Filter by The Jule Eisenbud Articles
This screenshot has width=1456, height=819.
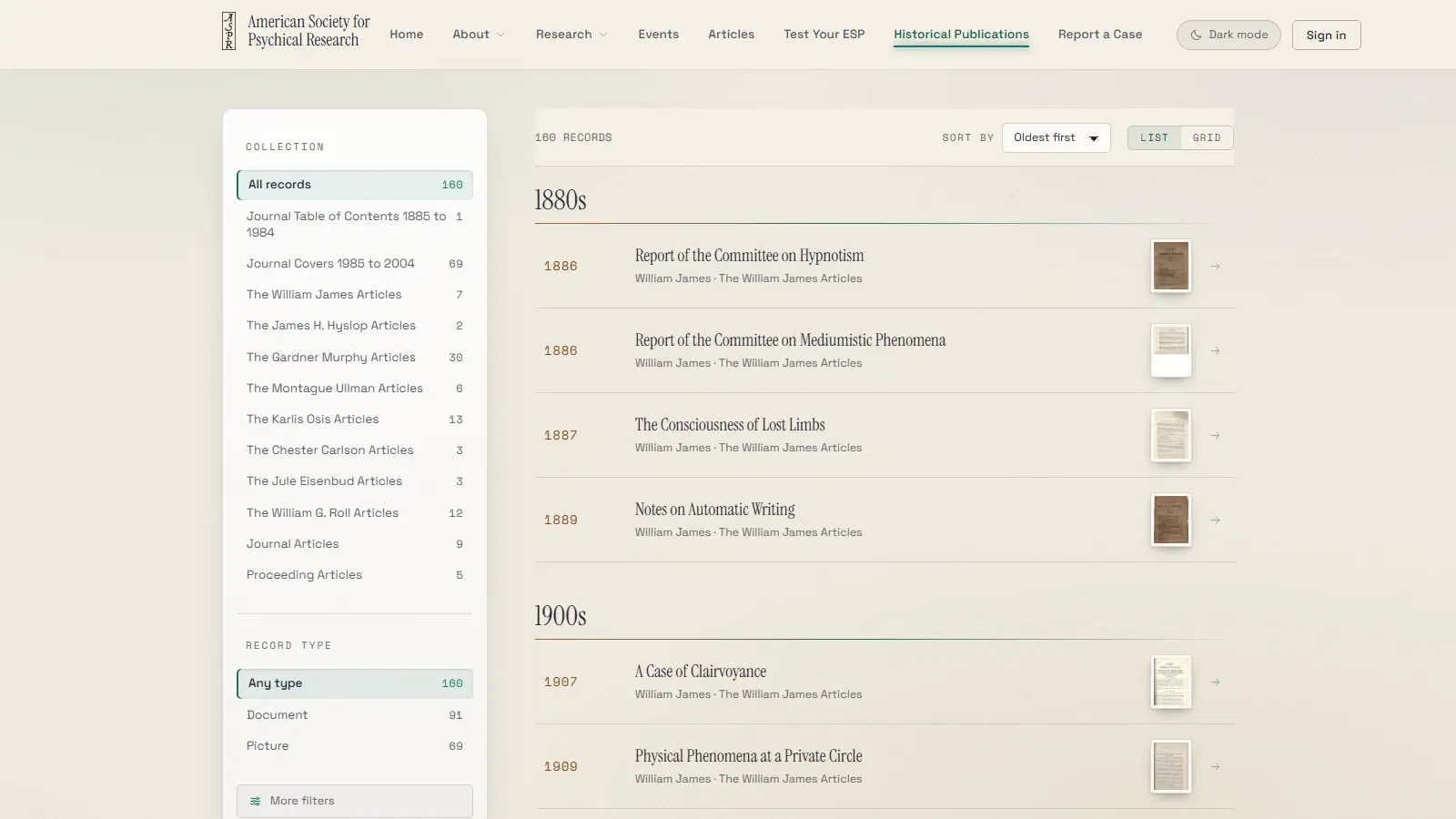click(x=355, y=481)
